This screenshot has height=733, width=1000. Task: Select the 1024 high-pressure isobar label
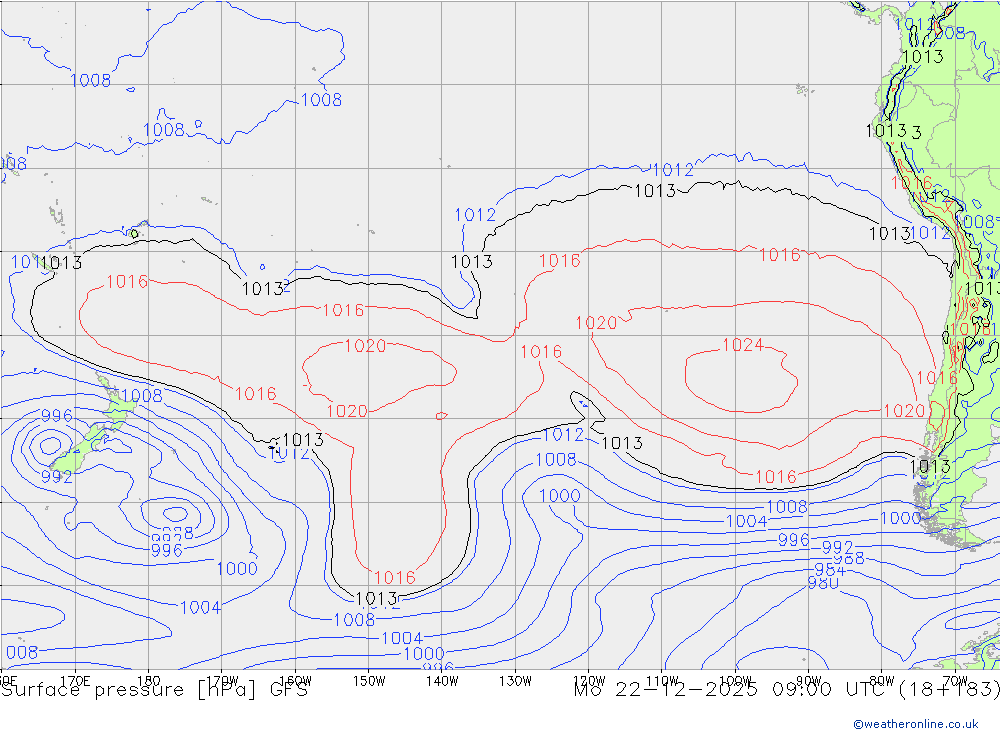pos(742,345)
